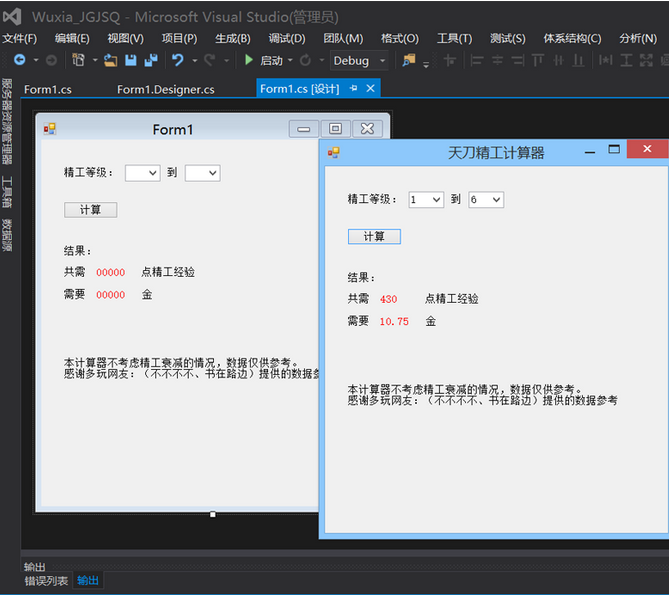Click the Align Bottoms layout icon
The height and width of the screenshot is (595, 669).
pyautogui.click(x=578, y=60)
